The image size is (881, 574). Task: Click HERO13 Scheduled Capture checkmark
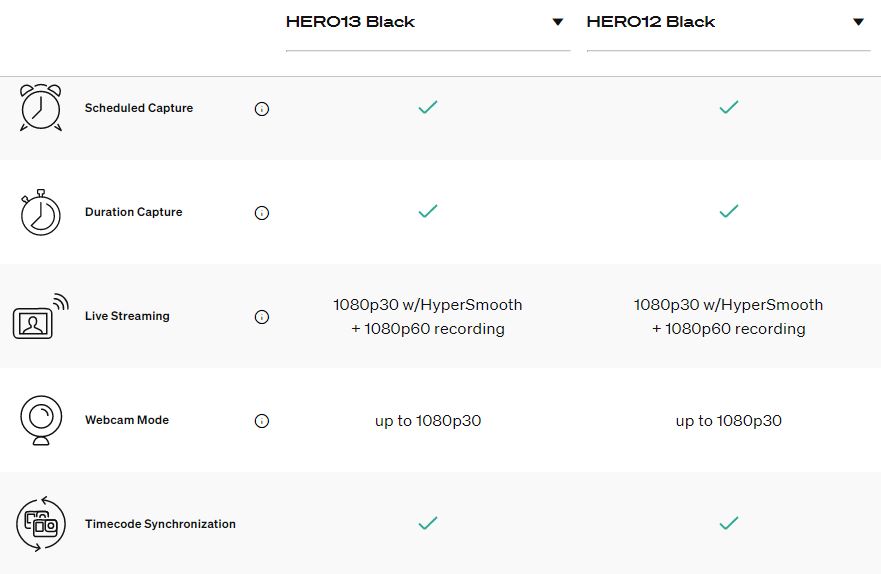[428, 107]
